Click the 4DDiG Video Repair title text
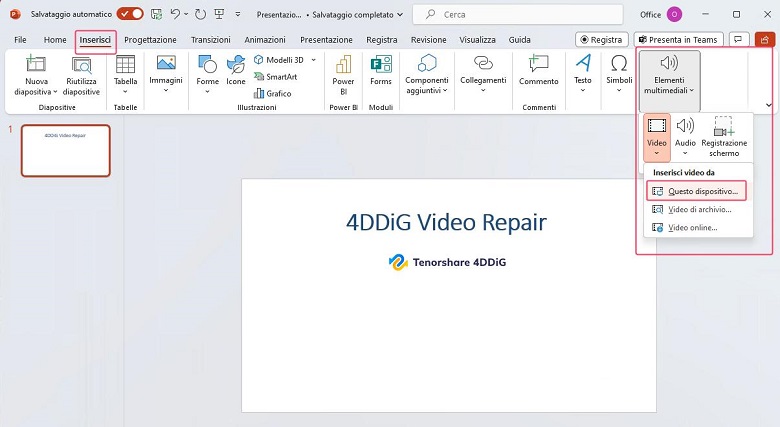The width and height of the screenshot is (780, 427). pyautogui.click(x=446, y=222)
